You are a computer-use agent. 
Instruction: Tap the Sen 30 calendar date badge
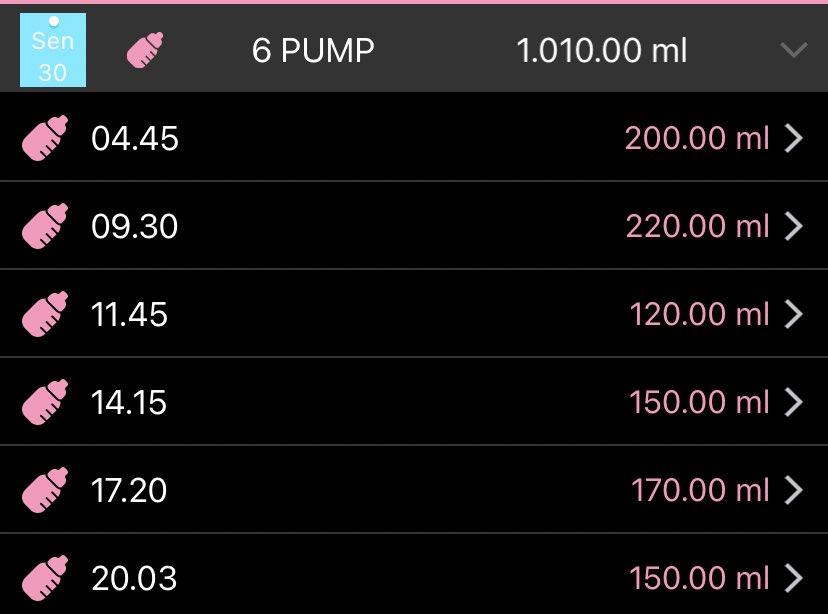click(x=53, y=50)
